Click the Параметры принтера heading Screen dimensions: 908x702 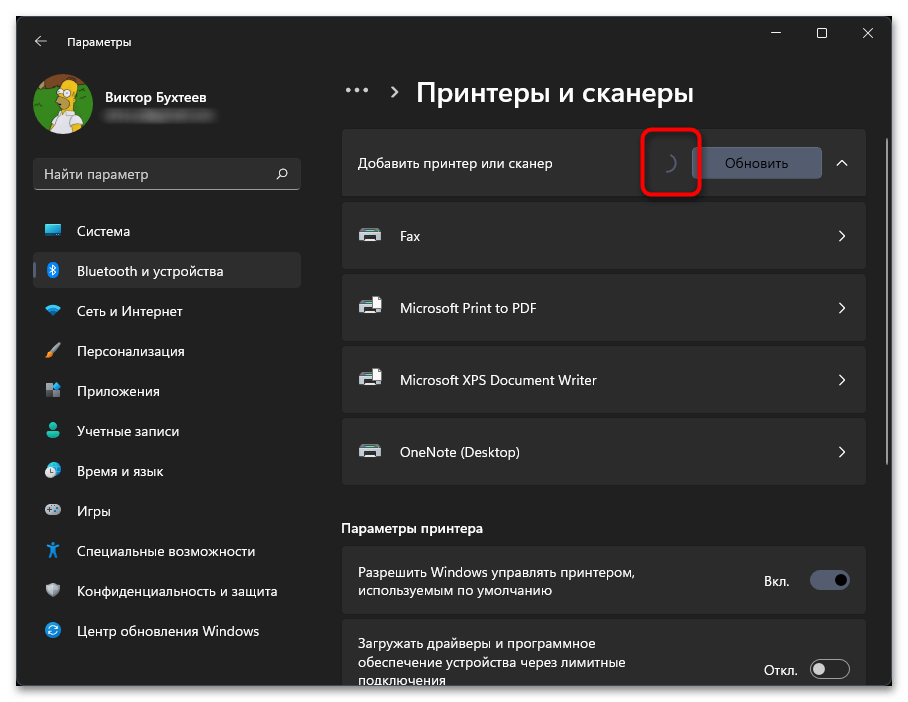(412, 528)
